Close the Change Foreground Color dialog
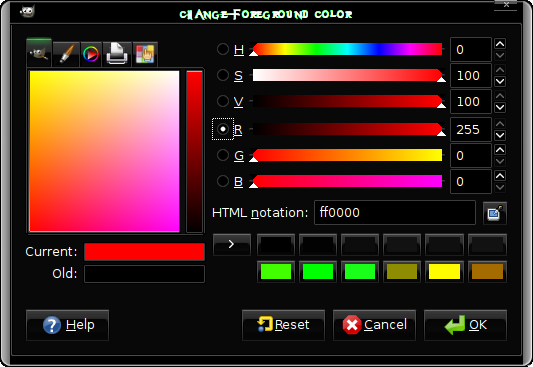Viewport: 533px width, 367px height. pyautogui.click(x=506, y=5)
